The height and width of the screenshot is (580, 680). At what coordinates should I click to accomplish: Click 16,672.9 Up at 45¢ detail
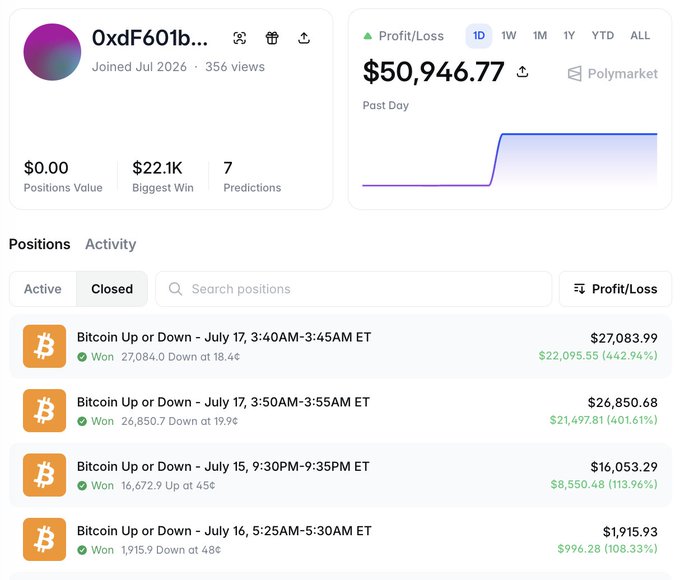168,485
